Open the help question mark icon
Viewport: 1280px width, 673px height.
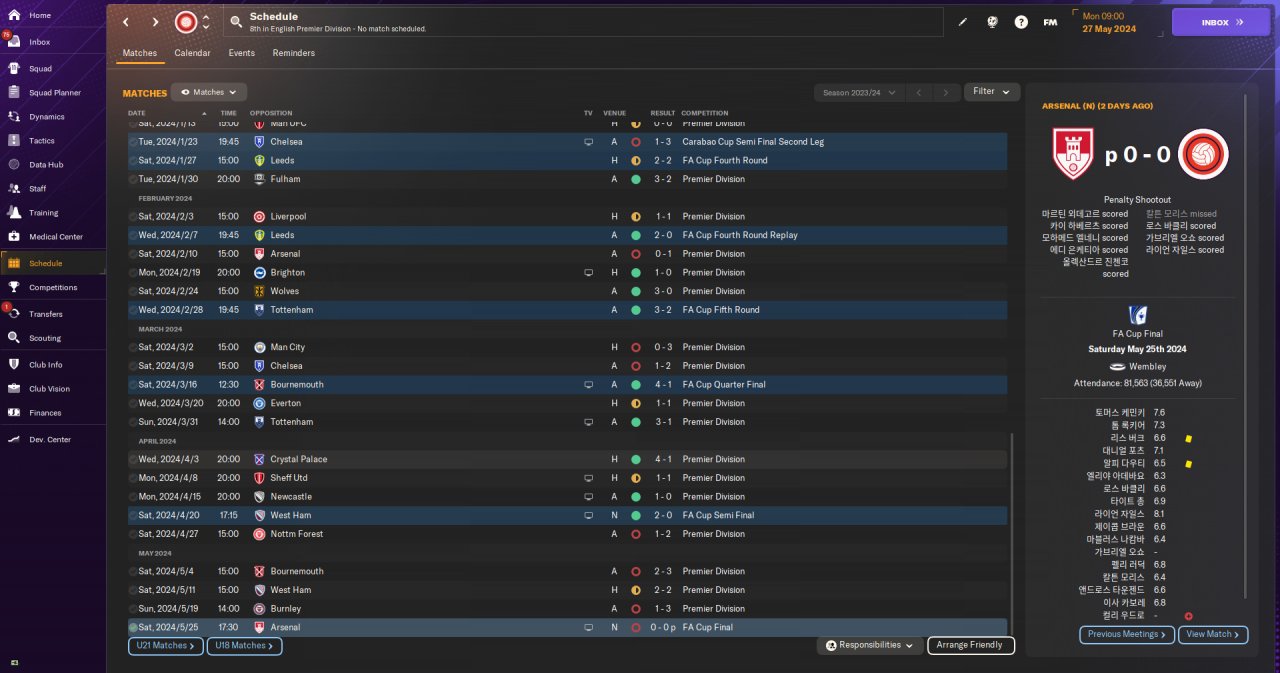[x=1021, y=22]
